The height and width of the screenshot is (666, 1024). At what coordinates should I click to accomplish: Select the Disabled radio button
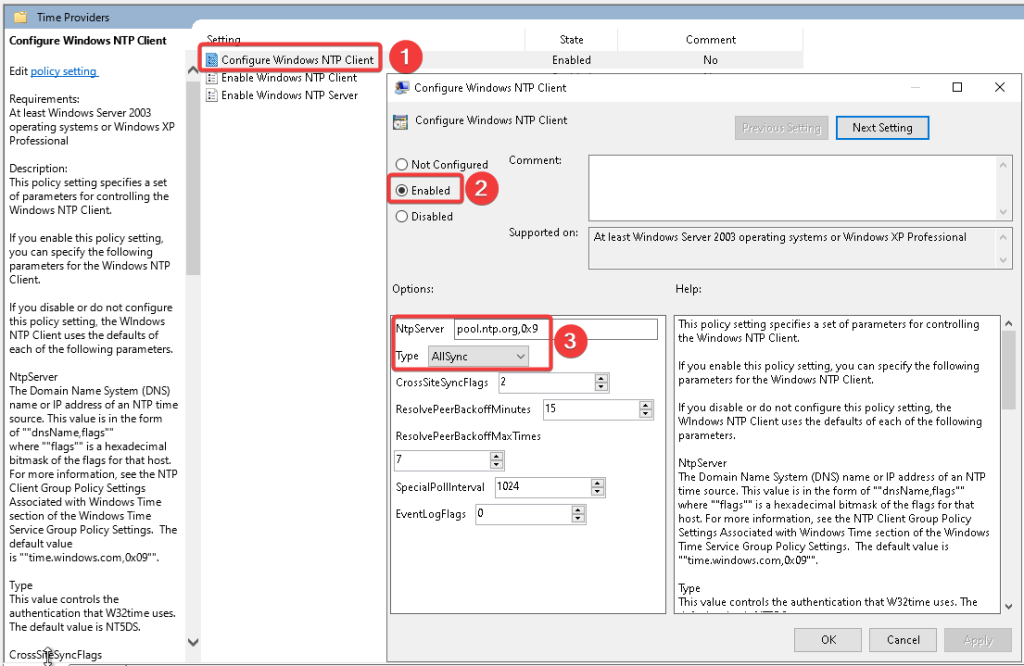(x=402, y=217)
